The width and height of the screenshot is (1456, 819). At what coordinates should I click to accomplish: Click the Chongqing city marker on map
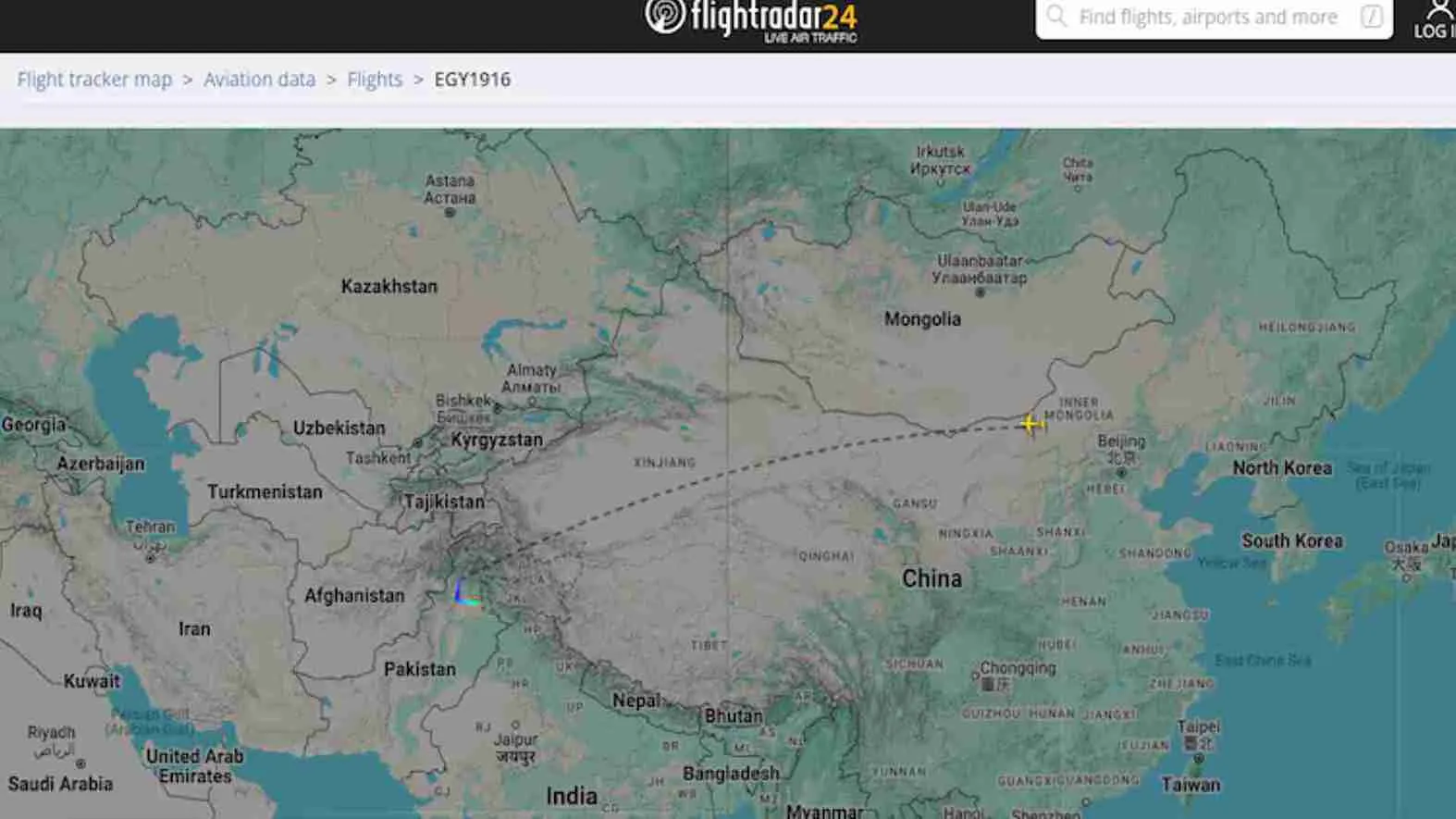click(975, 677)
